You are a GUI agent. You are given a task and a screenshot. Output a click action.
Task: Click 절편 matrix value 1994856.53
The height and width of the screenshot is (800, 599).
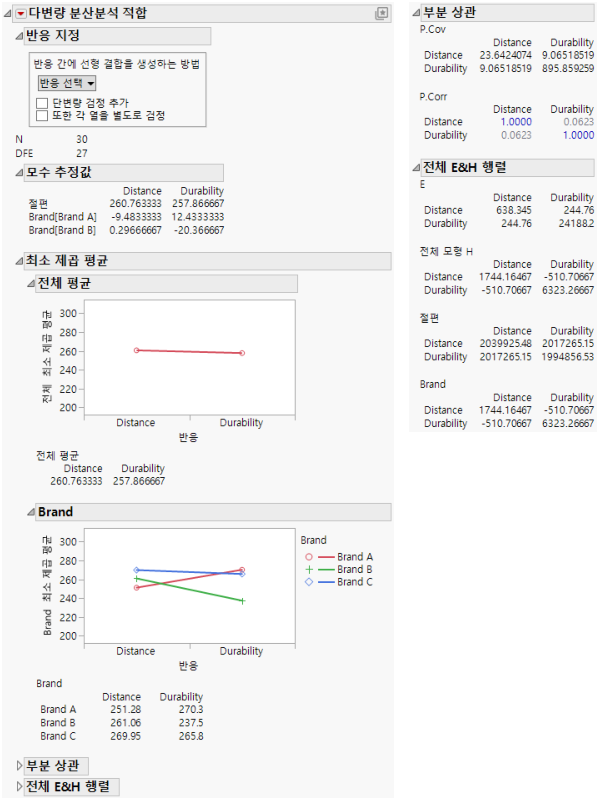[x=568, y=357]
